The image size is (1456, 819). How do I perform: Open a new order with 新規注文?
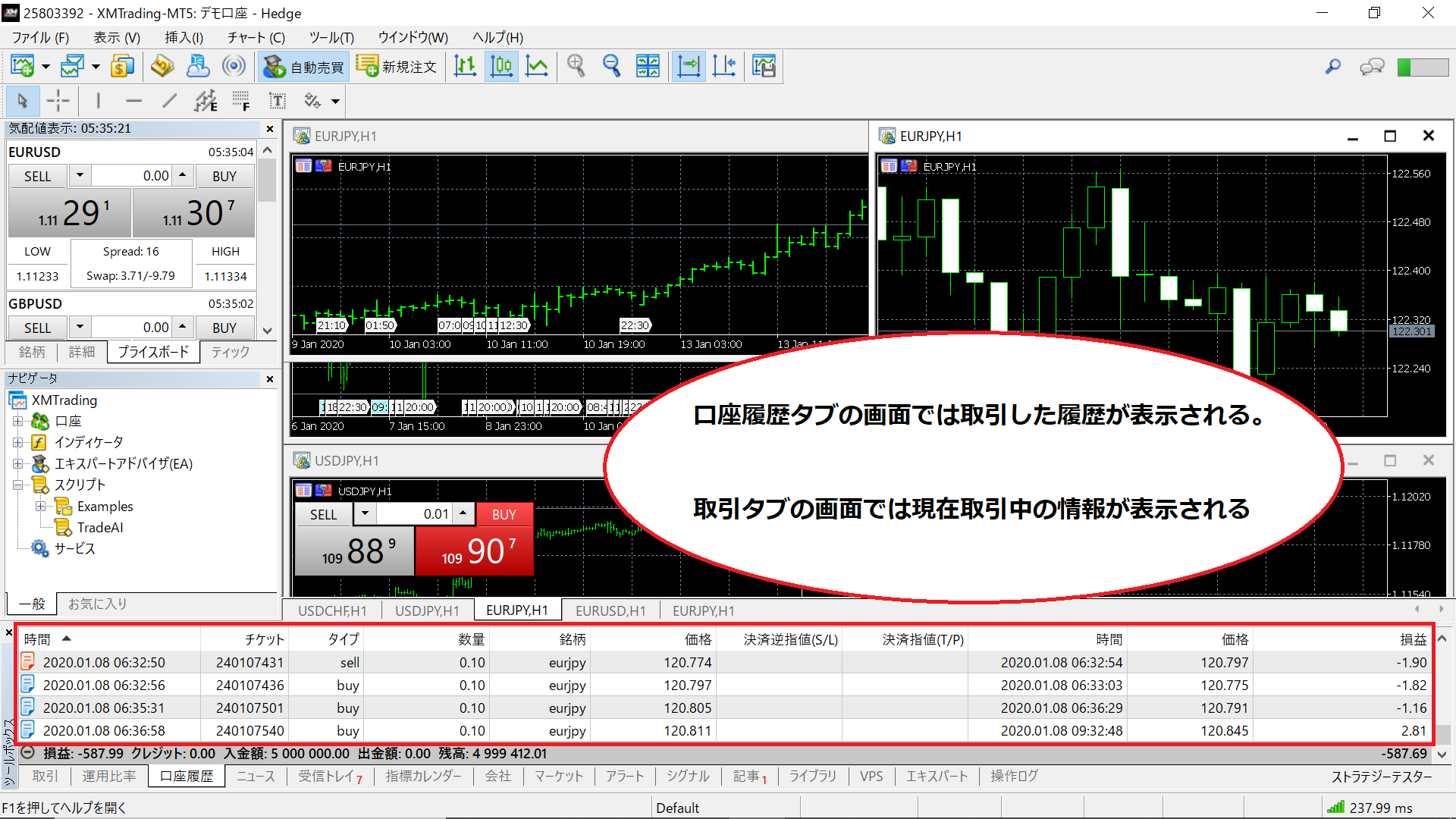(397, 66)
